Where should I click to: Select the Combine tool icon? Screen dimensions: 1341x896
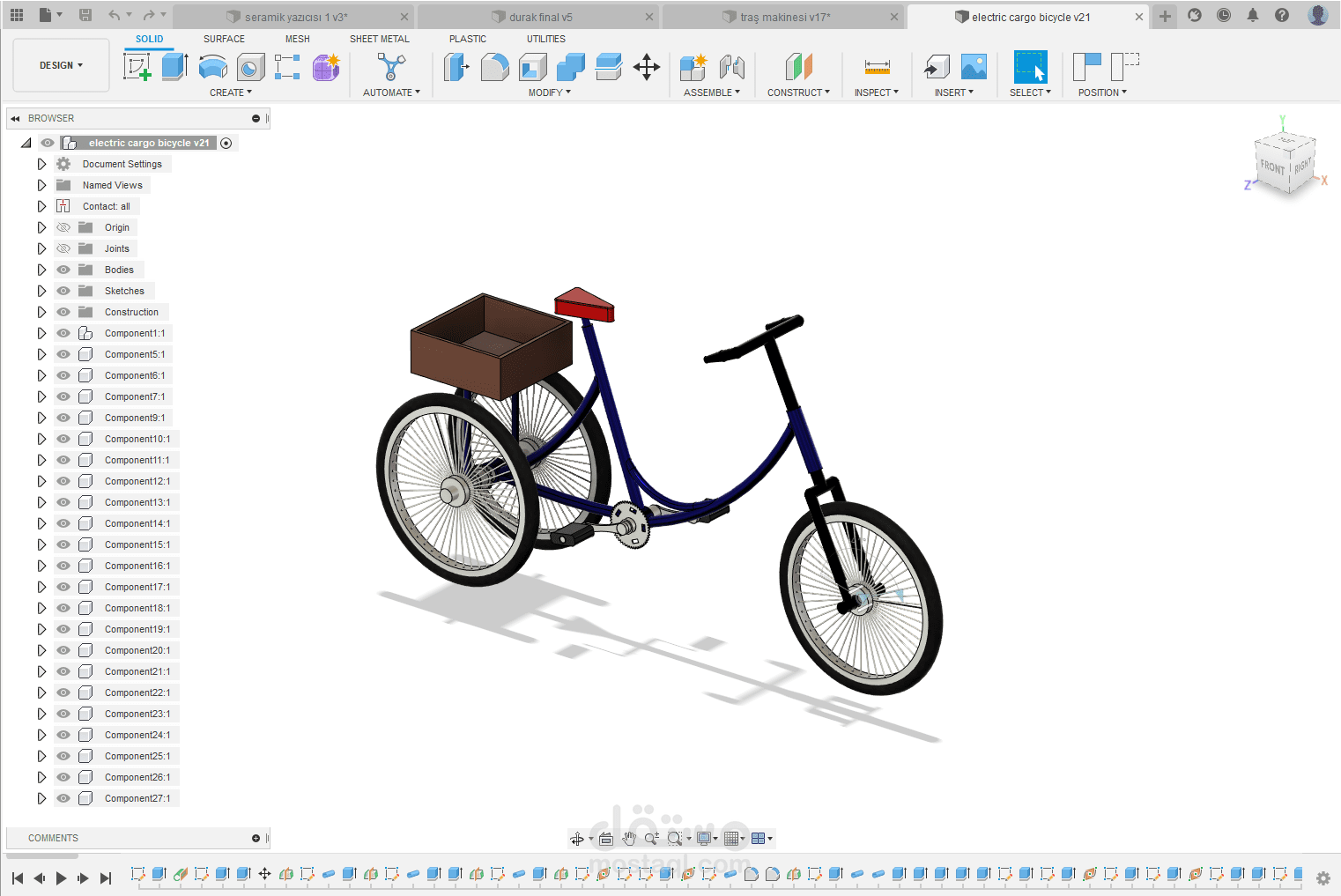click(571, 67)
